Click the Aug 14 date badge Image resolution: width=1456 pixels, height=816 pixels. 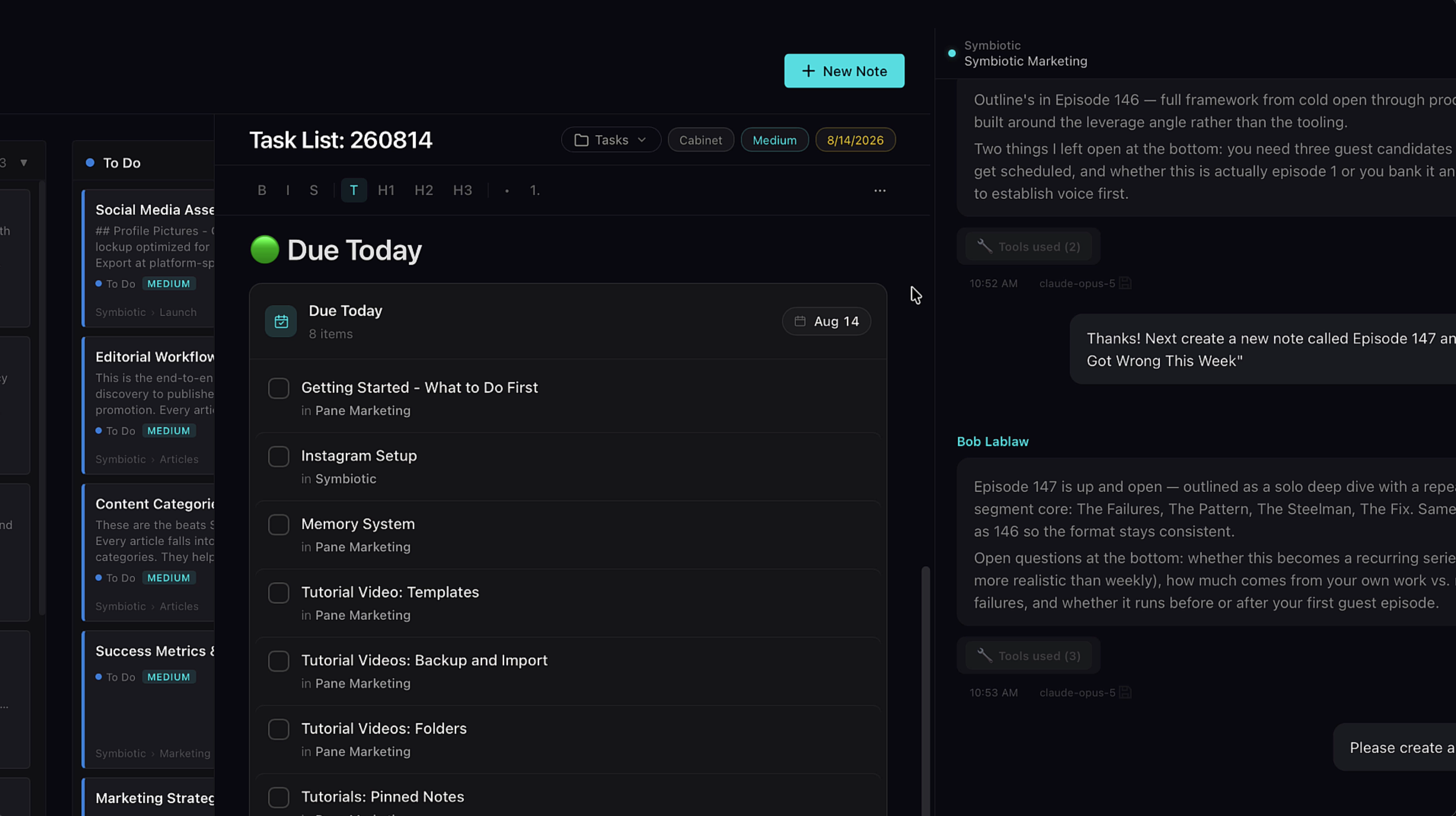[x=826, y=322]
